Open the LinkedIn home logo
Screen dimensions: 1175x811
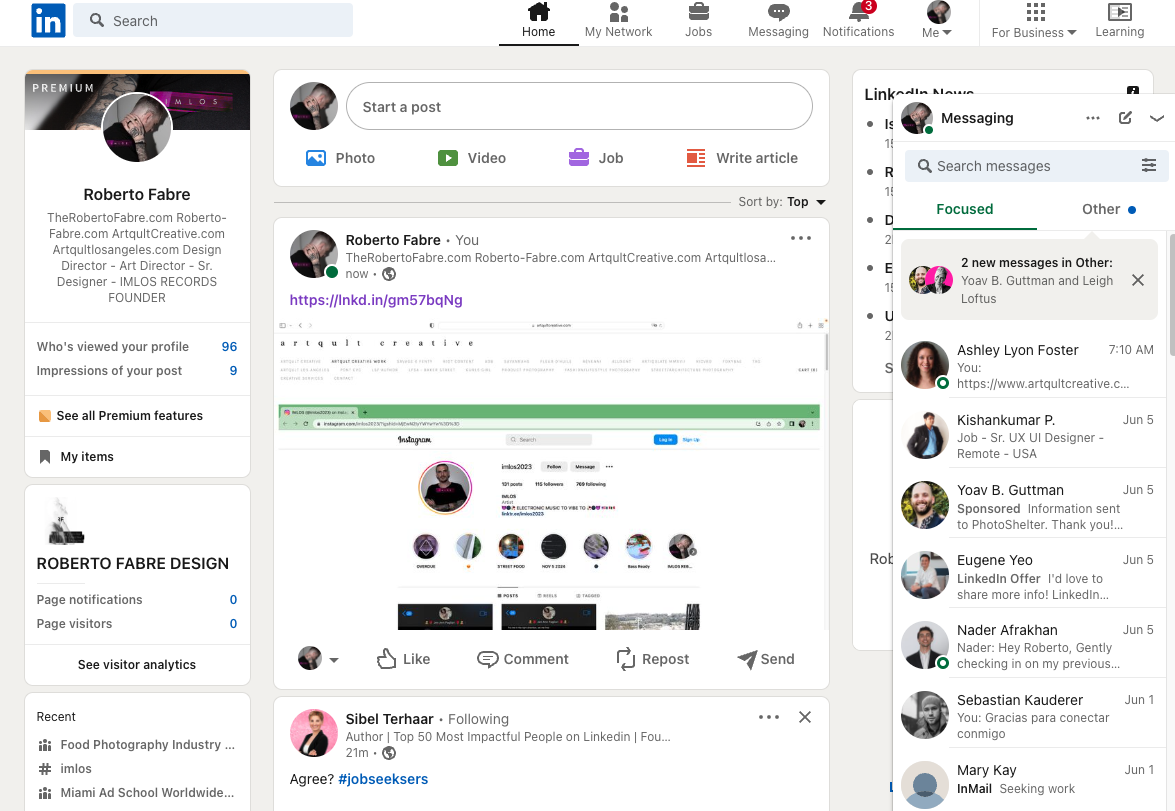48,20
